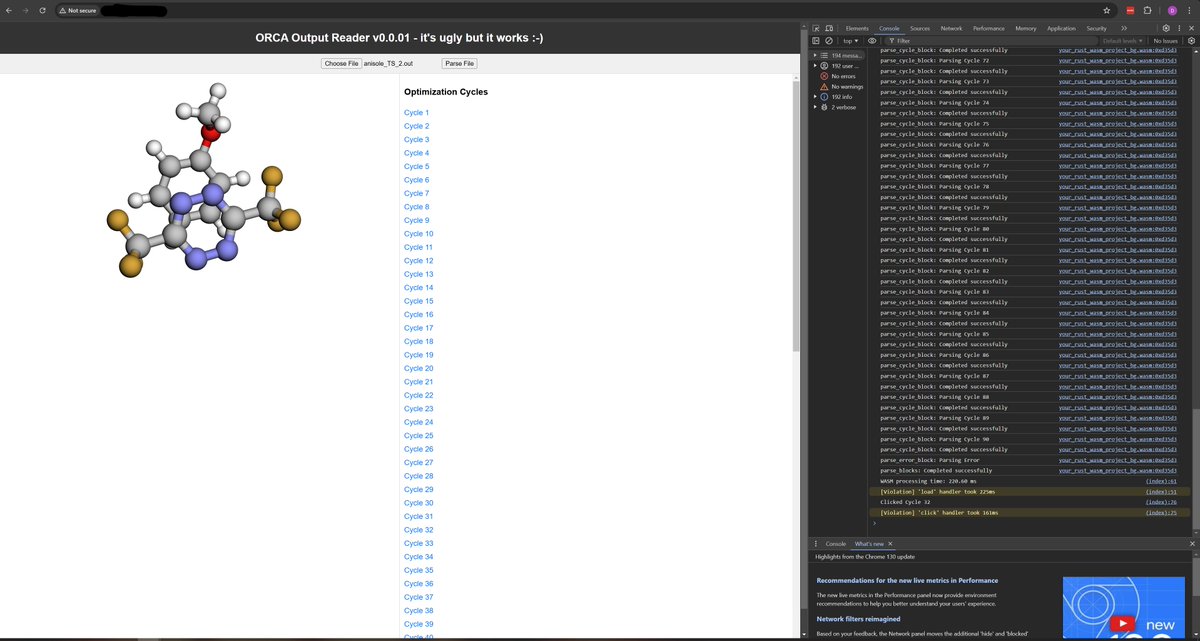Switch to the Network tab
The width and height of the screenshot is (1200, 641).
coord(951,28)
